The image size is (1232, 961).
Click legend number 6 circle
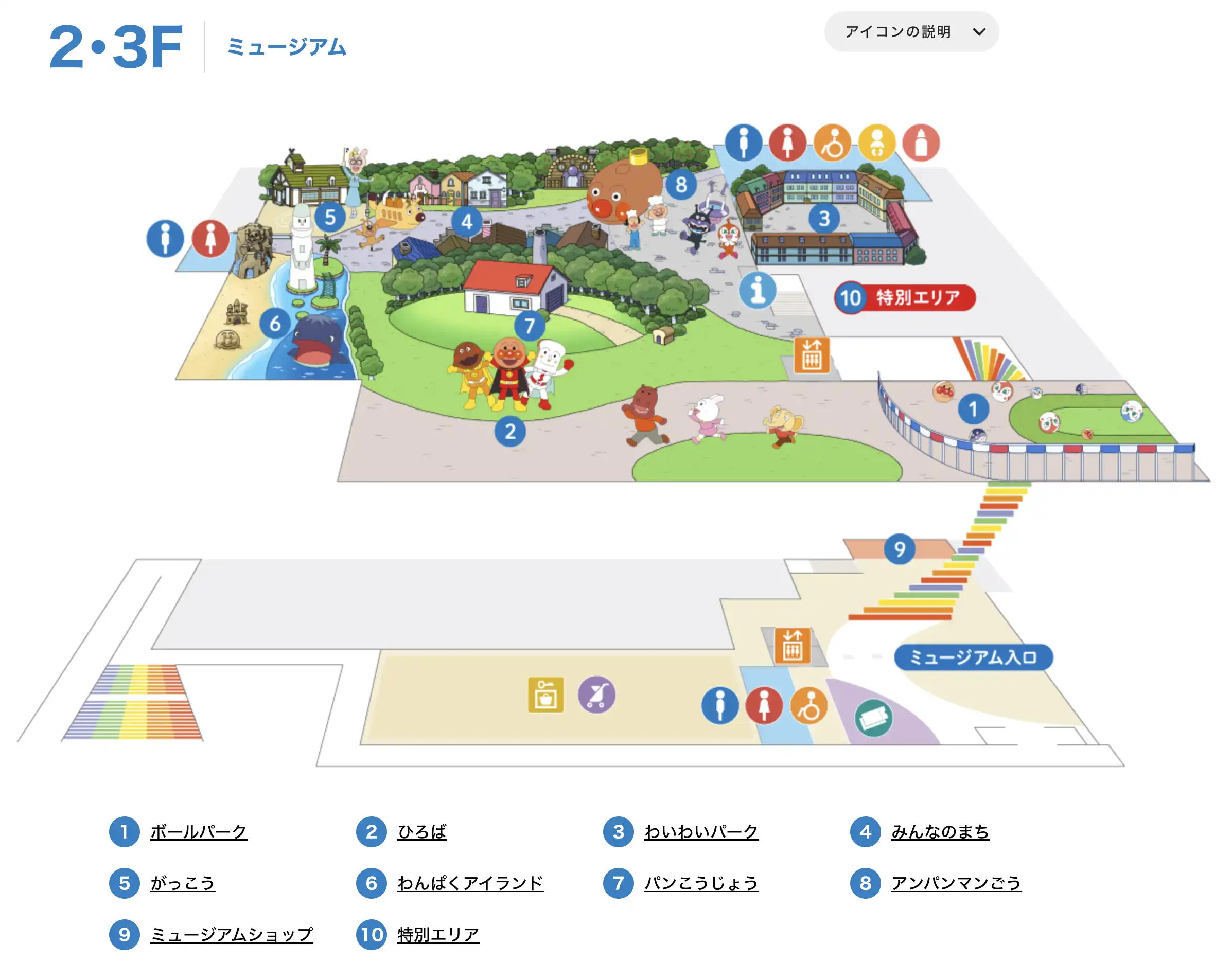tap(371, 883)
